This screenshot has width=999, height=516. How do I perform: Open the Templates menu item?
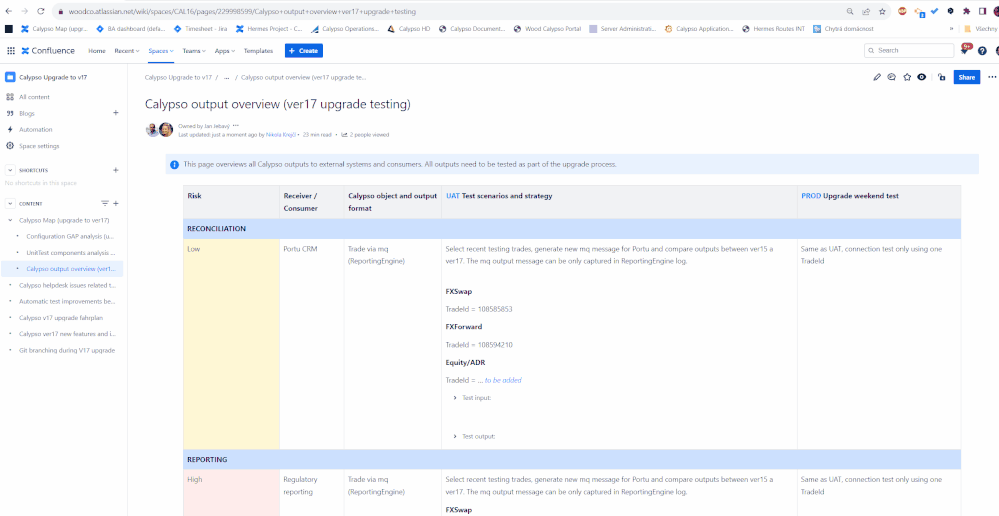coord(258,50)
